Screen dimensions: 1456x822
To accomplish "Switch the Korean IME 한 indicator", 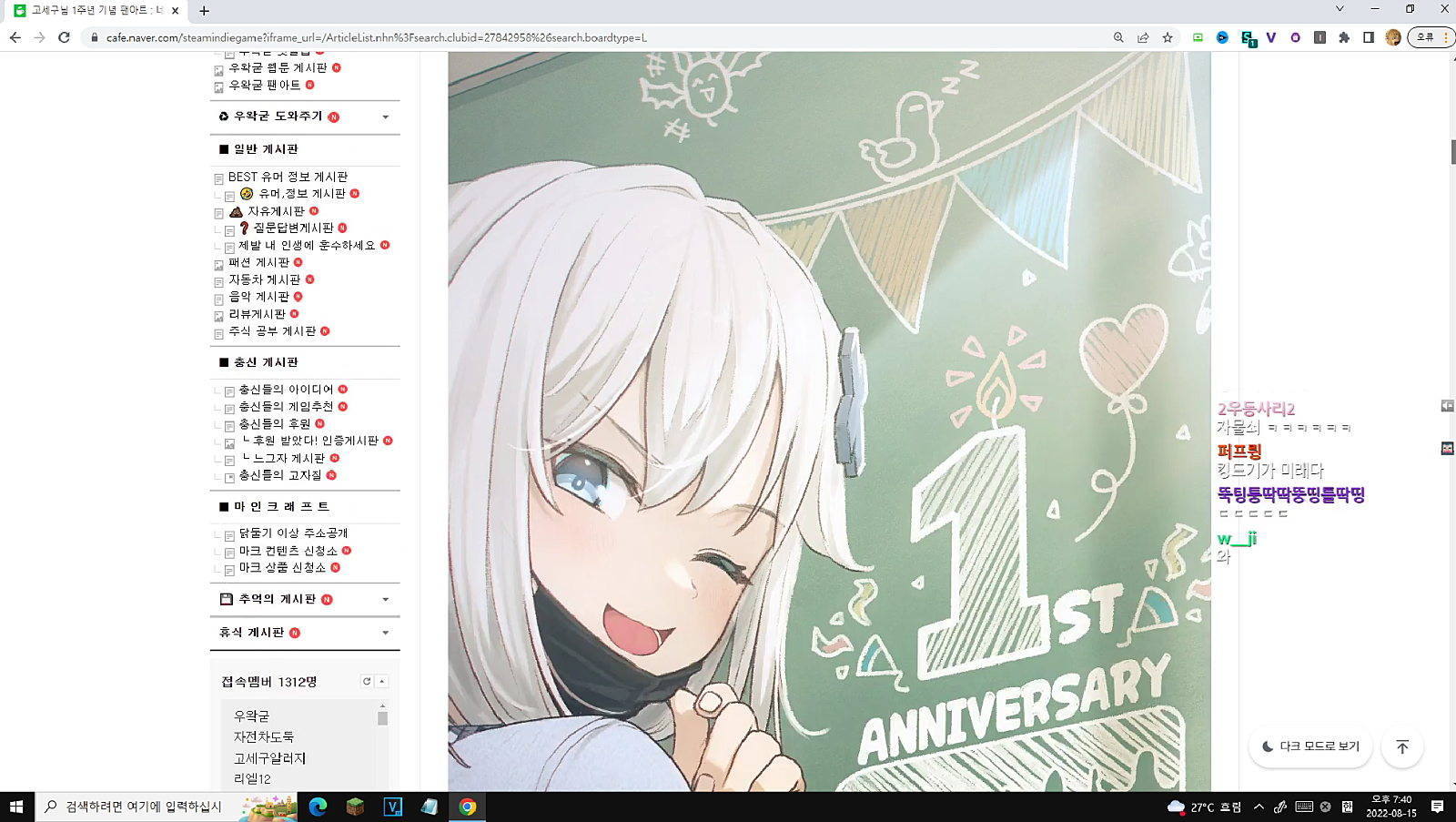I will coord(1347,807).
